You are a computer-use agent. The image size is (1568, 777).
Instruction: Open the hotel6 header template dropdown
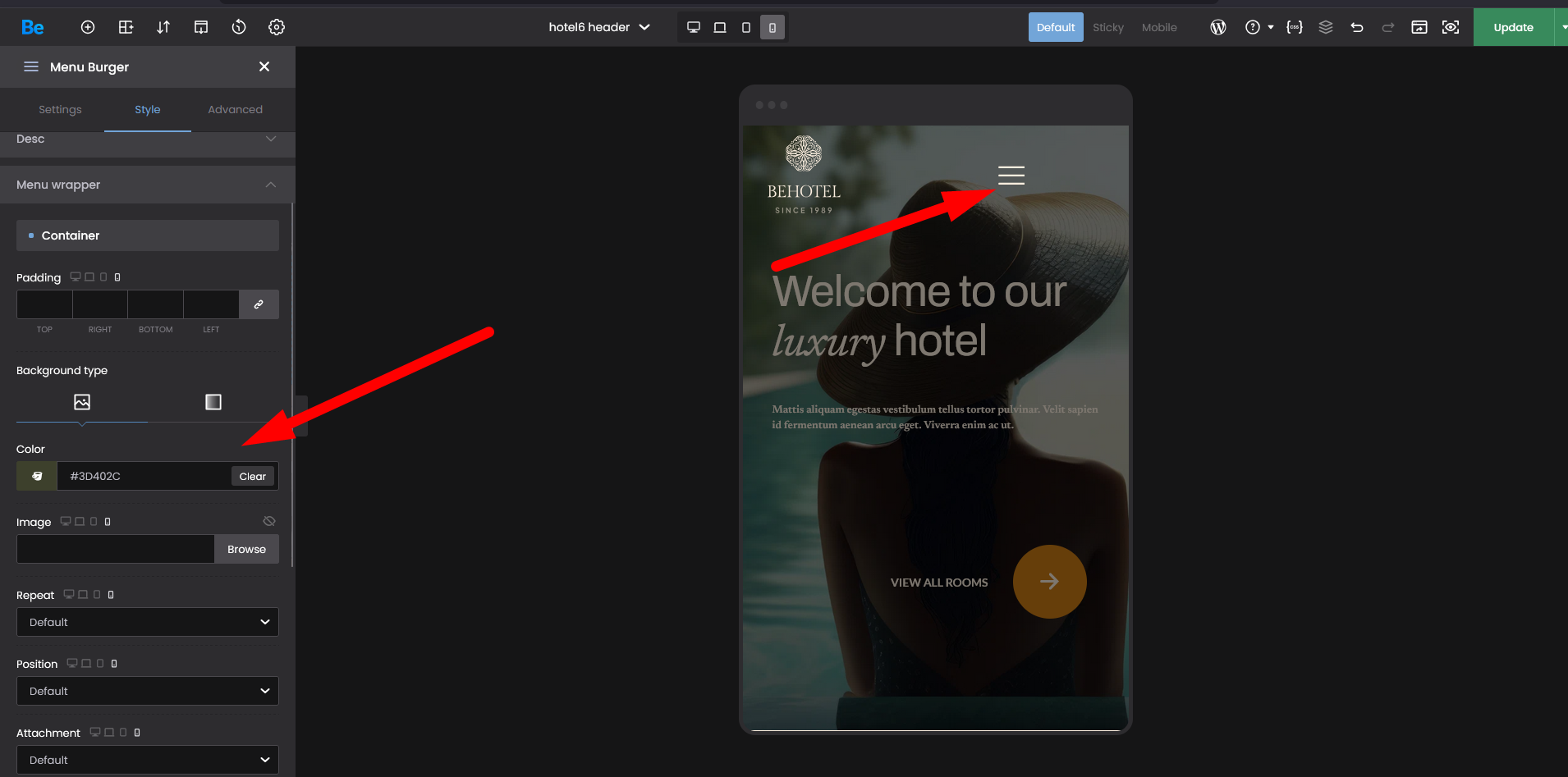599,27
